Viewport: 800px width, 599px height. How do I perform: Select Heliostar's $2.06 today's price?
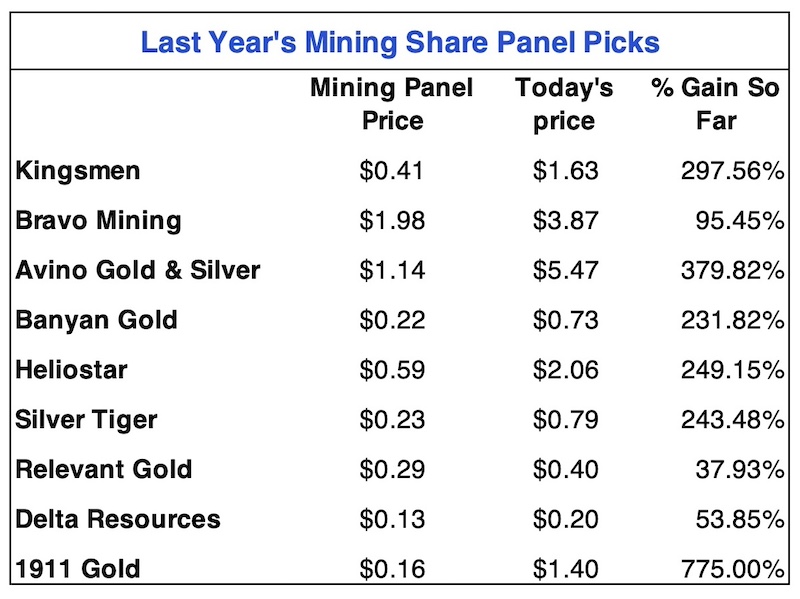(x=566, y=370)
